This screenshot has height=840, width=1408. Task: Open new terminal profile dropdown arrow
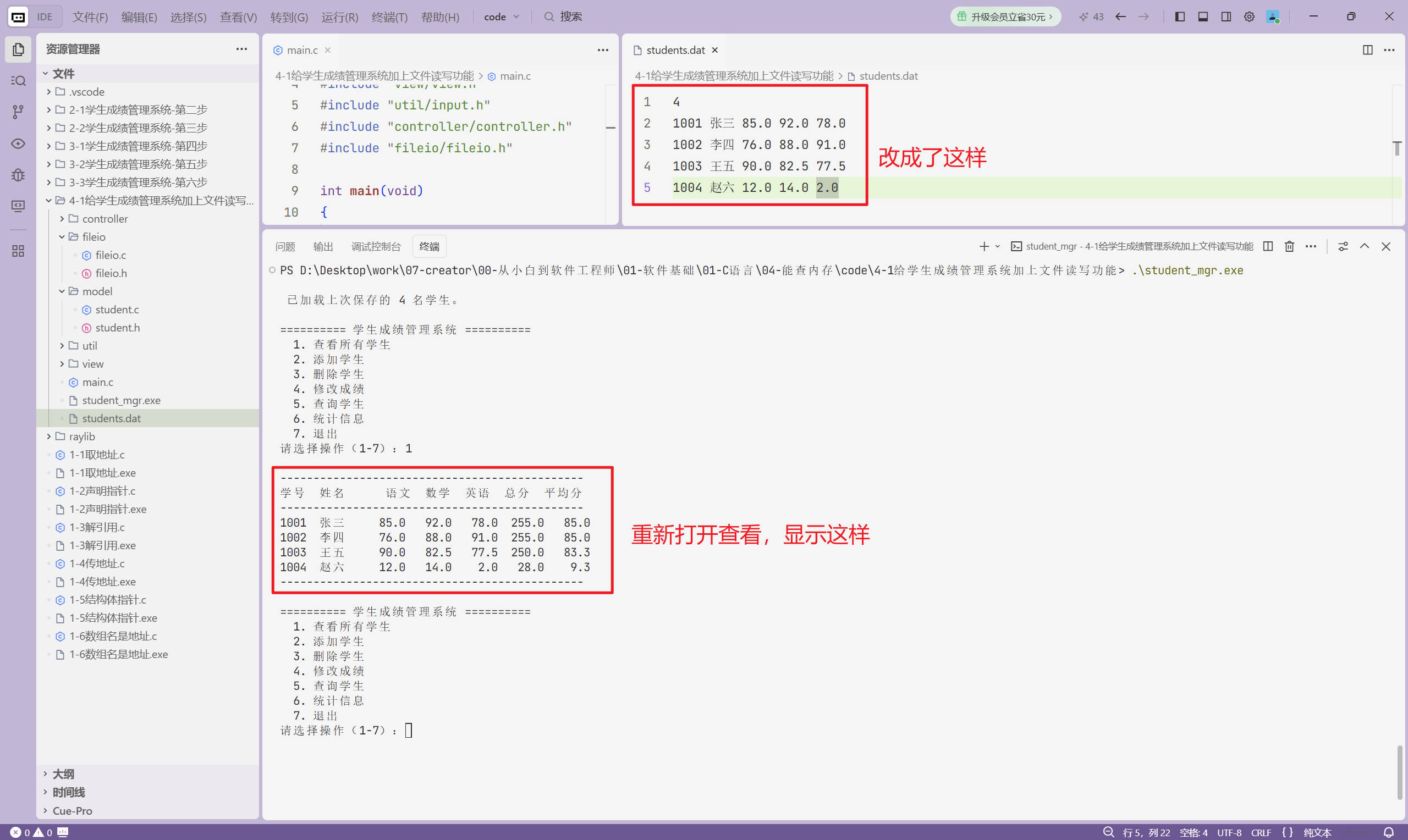[998, 246]
